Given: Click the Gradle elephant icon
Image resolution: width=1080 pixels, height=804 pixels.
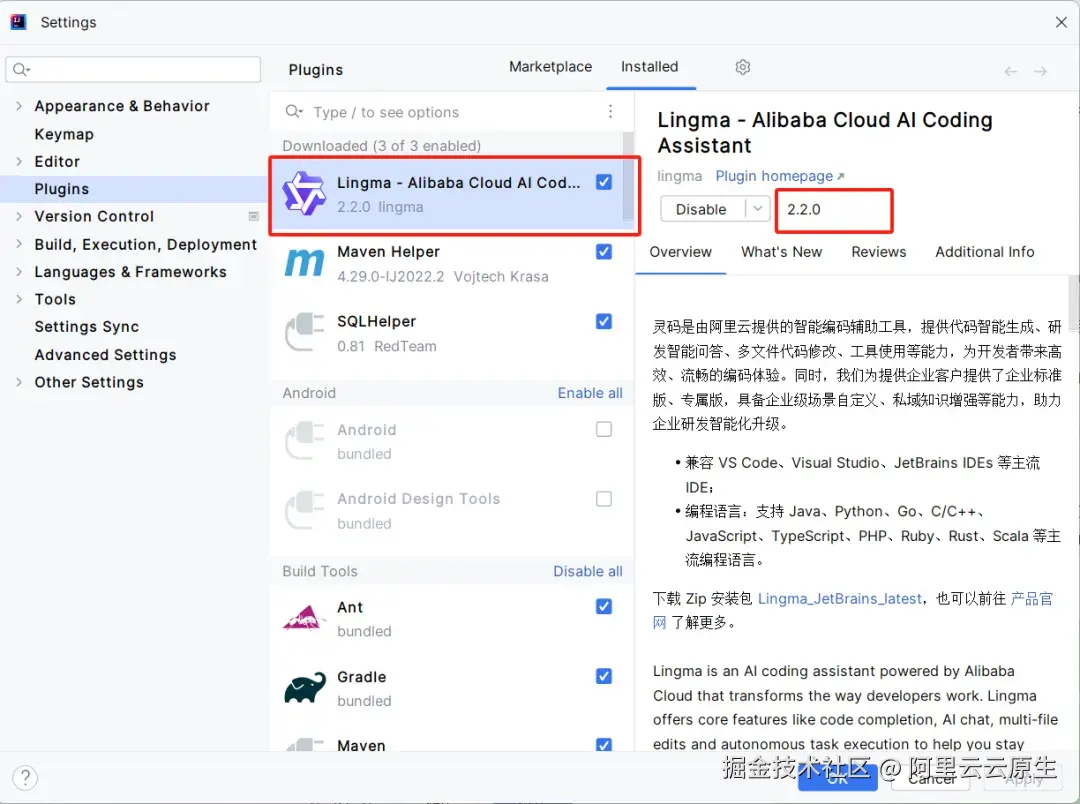Looking at the screenshot, I should pyautogui.click(x=305, y=688).
